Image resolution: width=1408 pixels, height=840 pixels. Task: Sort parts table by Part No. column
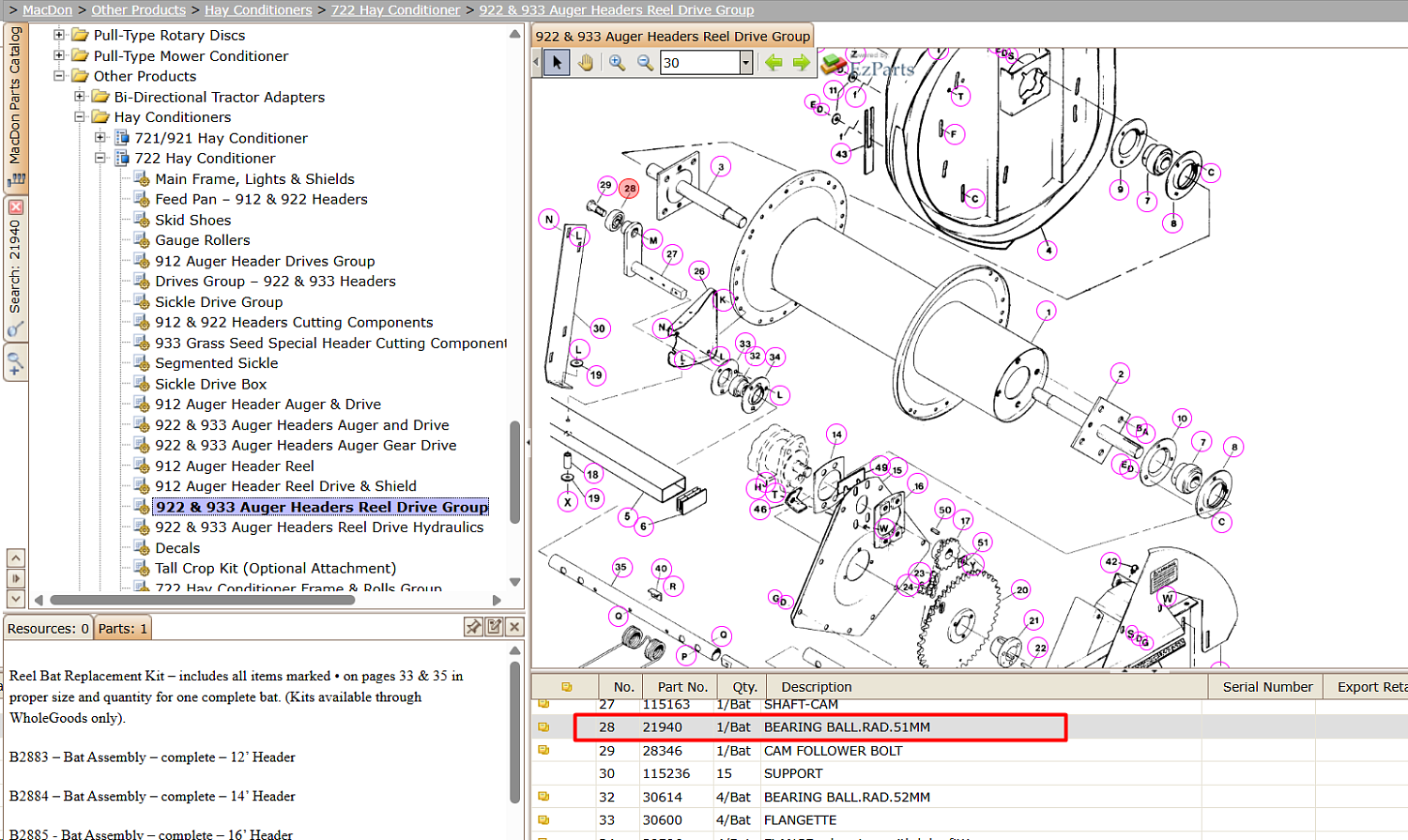pos(682,687)
